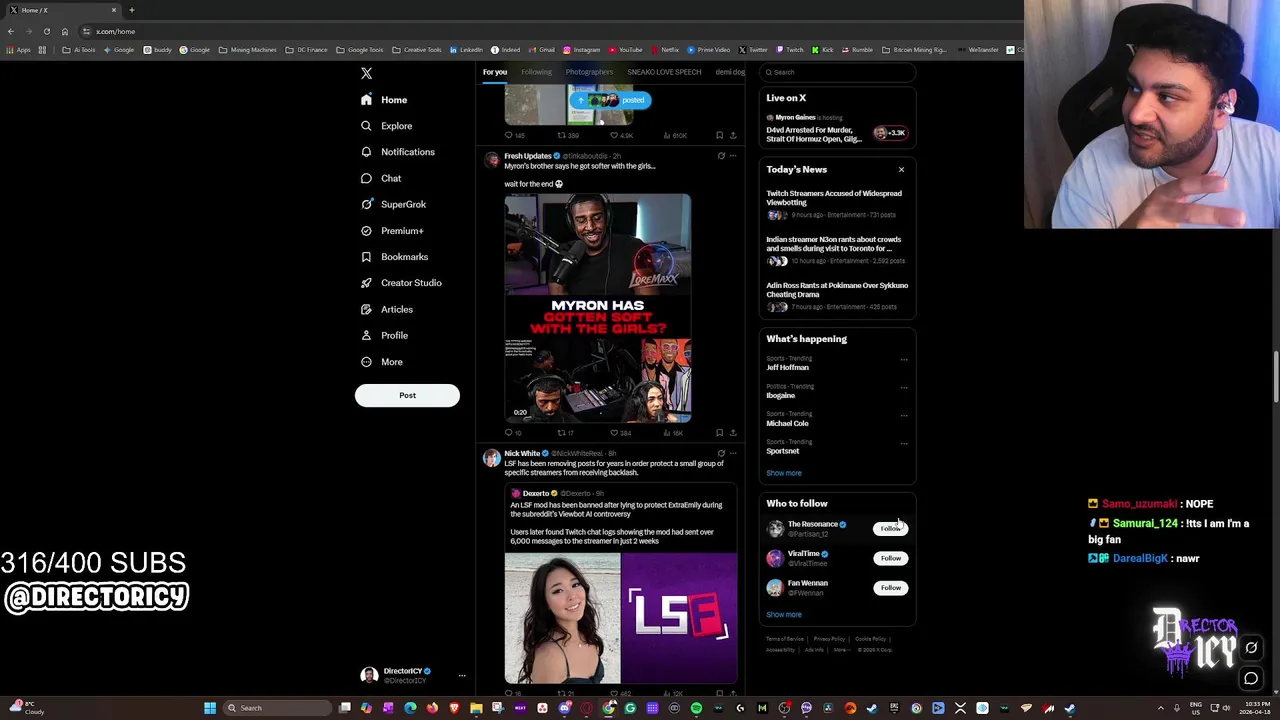Open Articles in the sidebar
This screenshot has width=1280, height=720.
coord(387,309)
